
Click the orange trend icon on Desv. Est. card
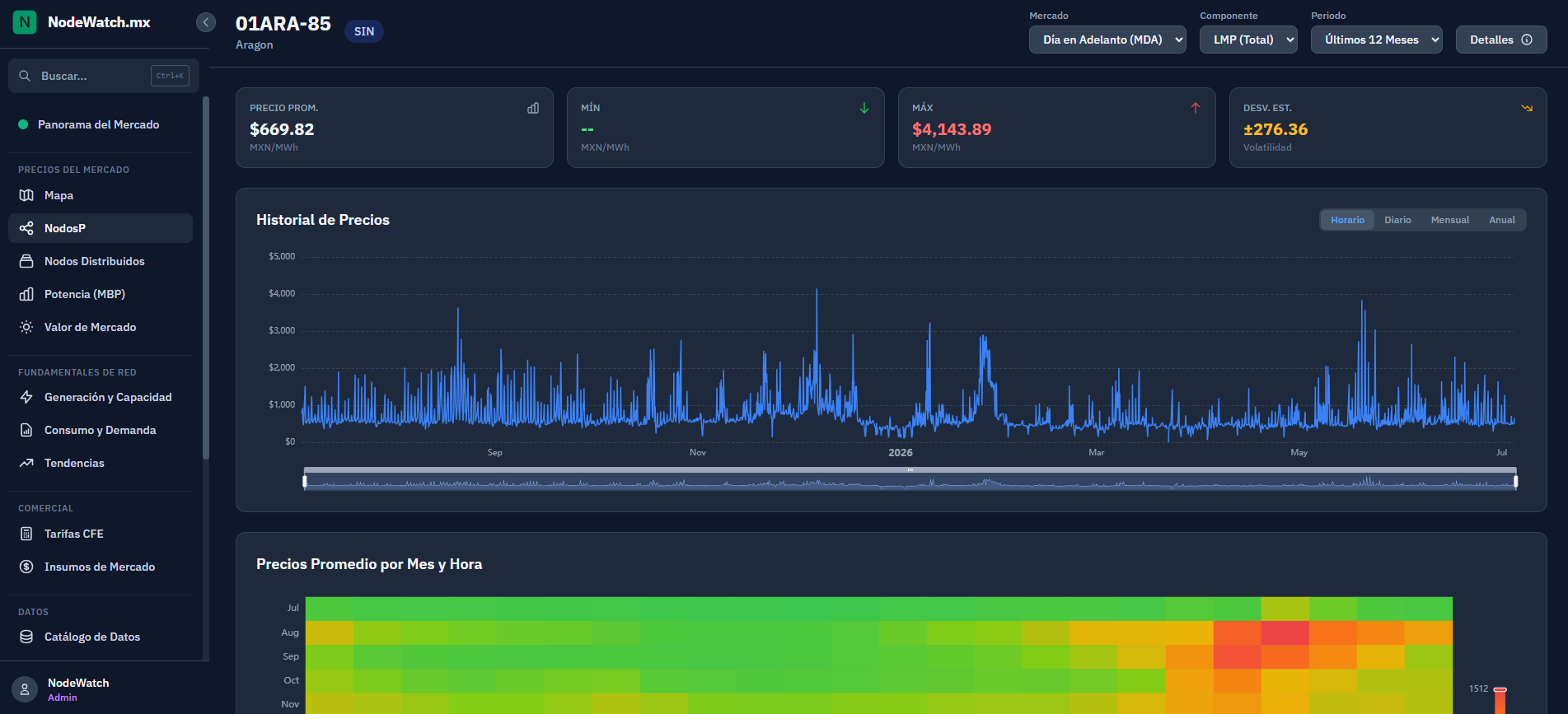(1527, 108)
